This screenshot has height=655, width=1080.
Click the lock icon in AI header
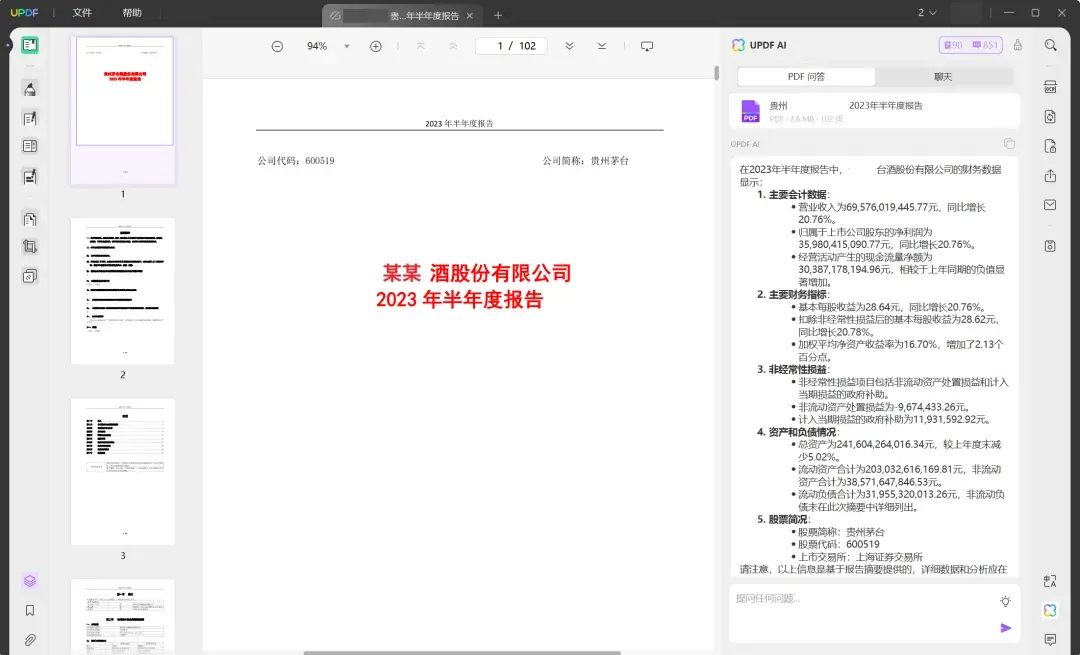coord(1017,45)
